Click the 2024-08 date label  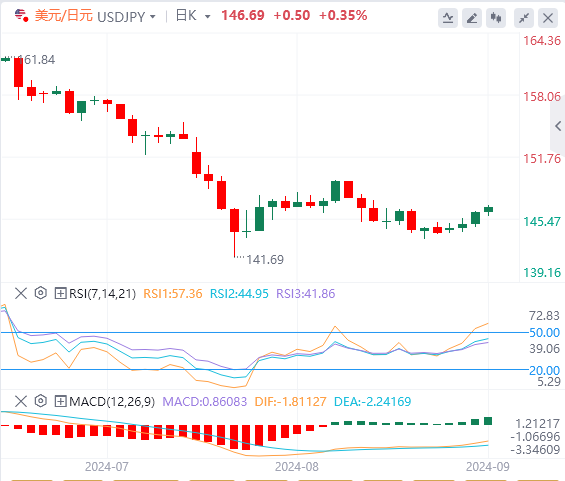[297, 467]
